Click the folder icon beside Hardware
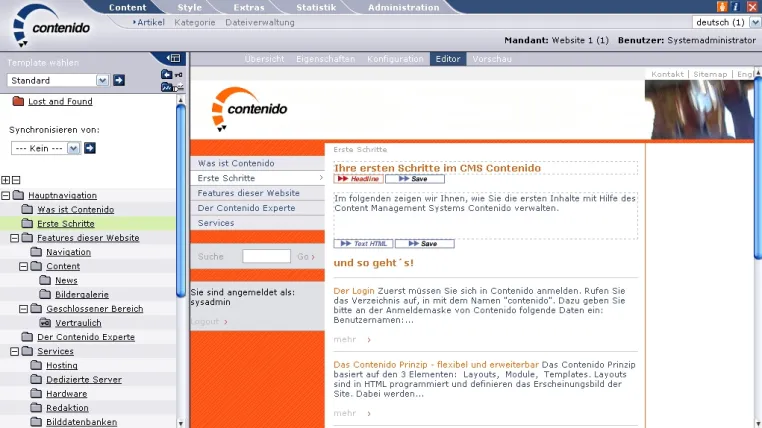Viewport: 762px width, 428px height. 36,394
